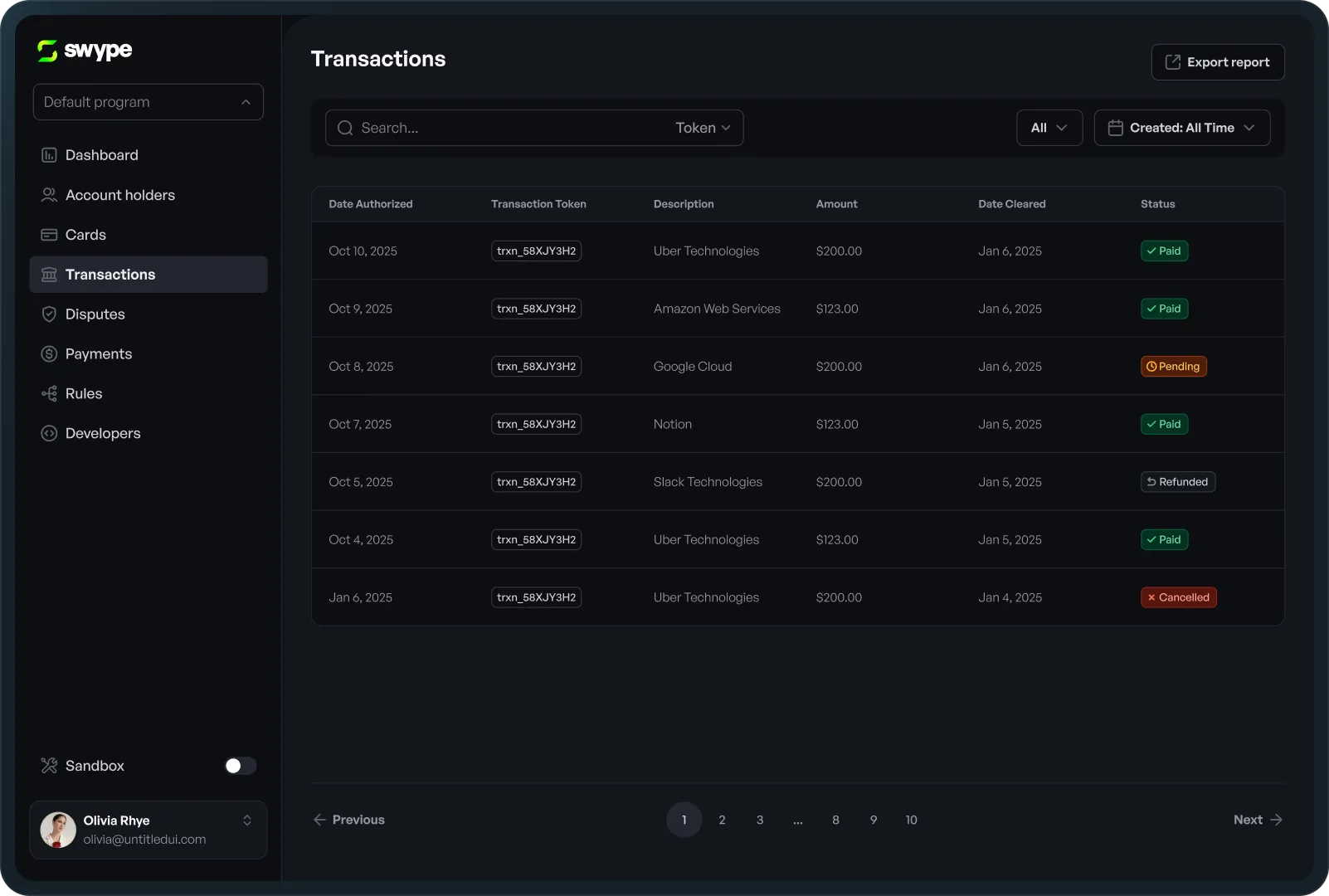This screenshot has width=1329, height=896.
Task: Click current page 1 indicator
Action: (x=684, y=820)
